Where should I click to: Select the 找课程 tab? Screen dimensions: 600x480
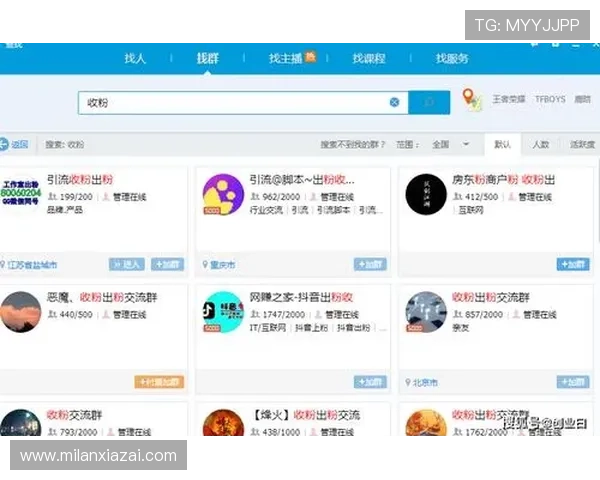click(369, 59)
